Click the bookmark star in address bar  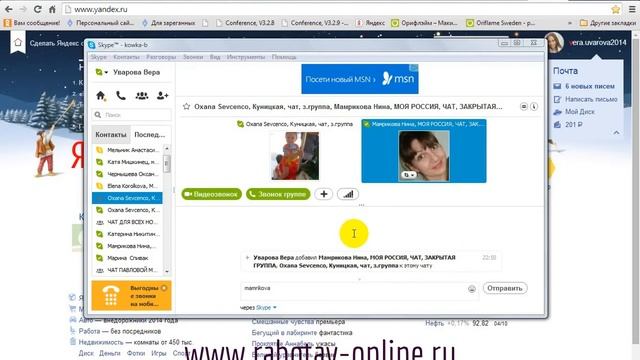(616, 9)
